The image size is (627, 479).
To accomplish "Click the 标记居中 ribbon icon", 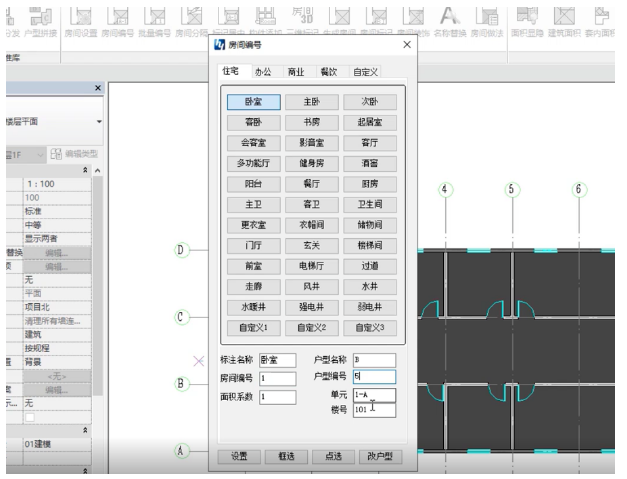I will click(228, 19).
